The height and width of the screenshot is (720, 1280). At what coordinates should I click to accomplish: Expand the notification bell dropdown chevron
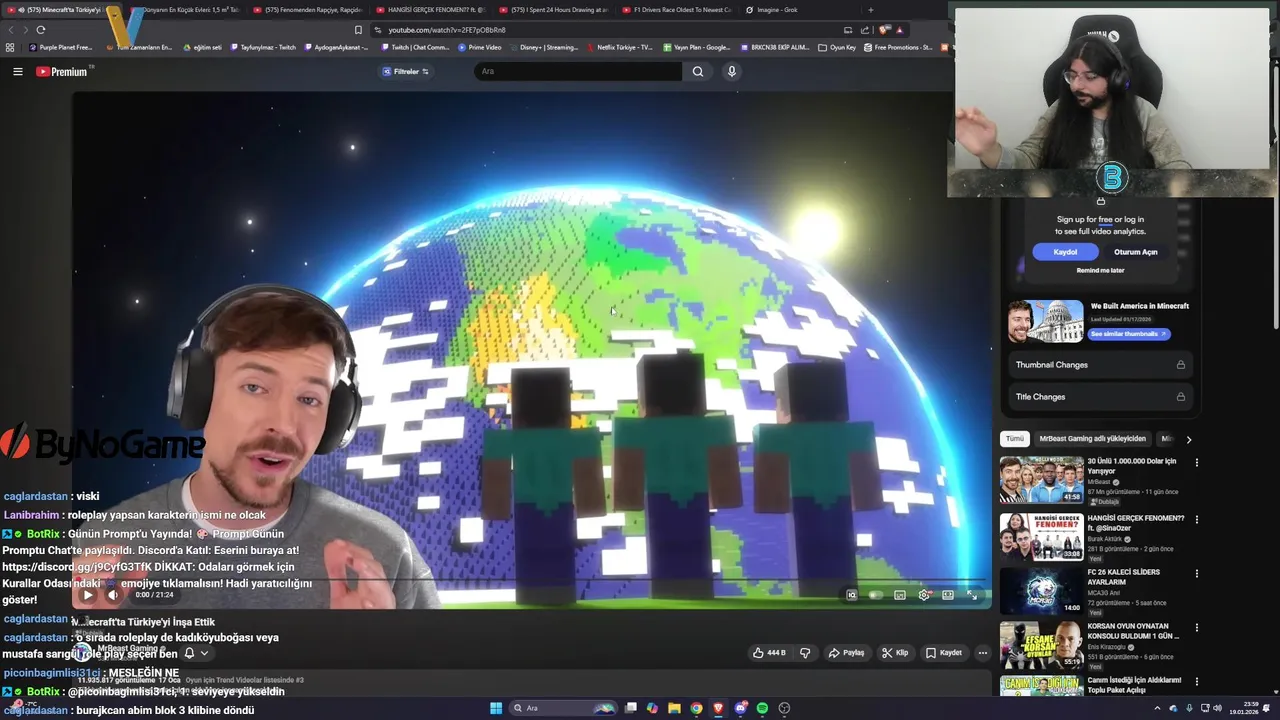point(204,653)
